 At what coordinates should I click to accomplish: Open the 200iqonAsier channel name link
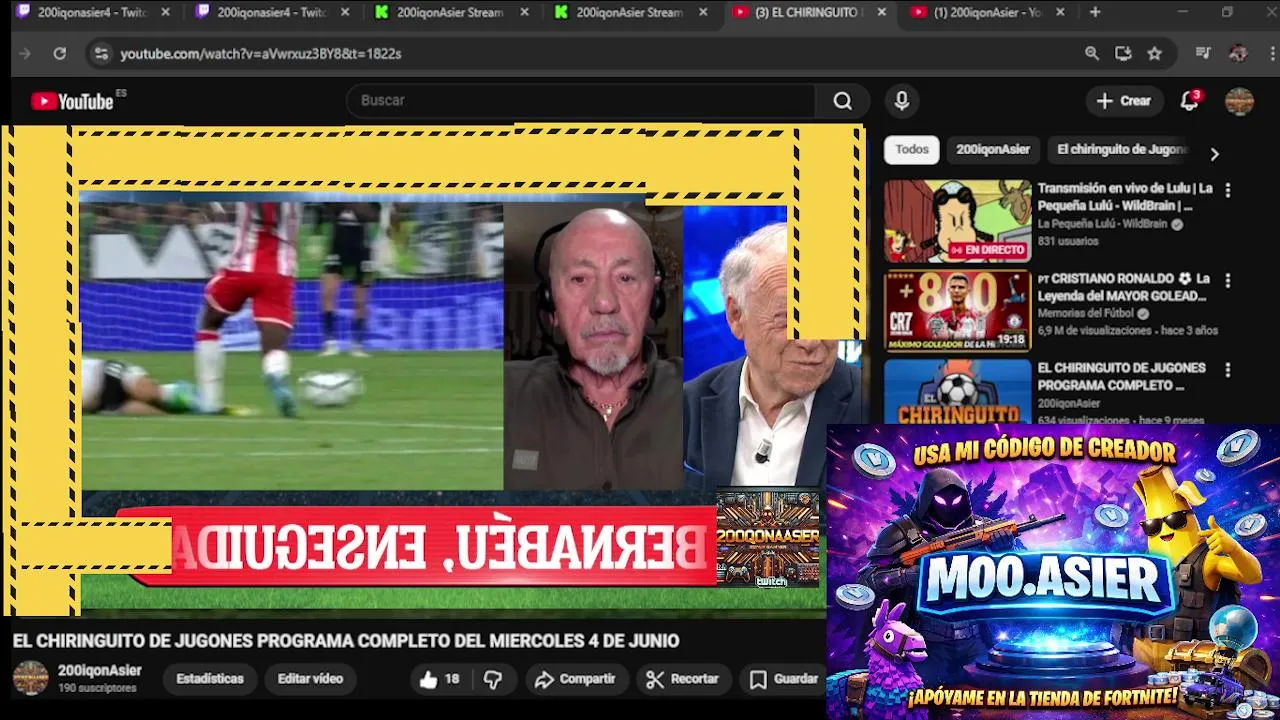[x=100, y=671]
